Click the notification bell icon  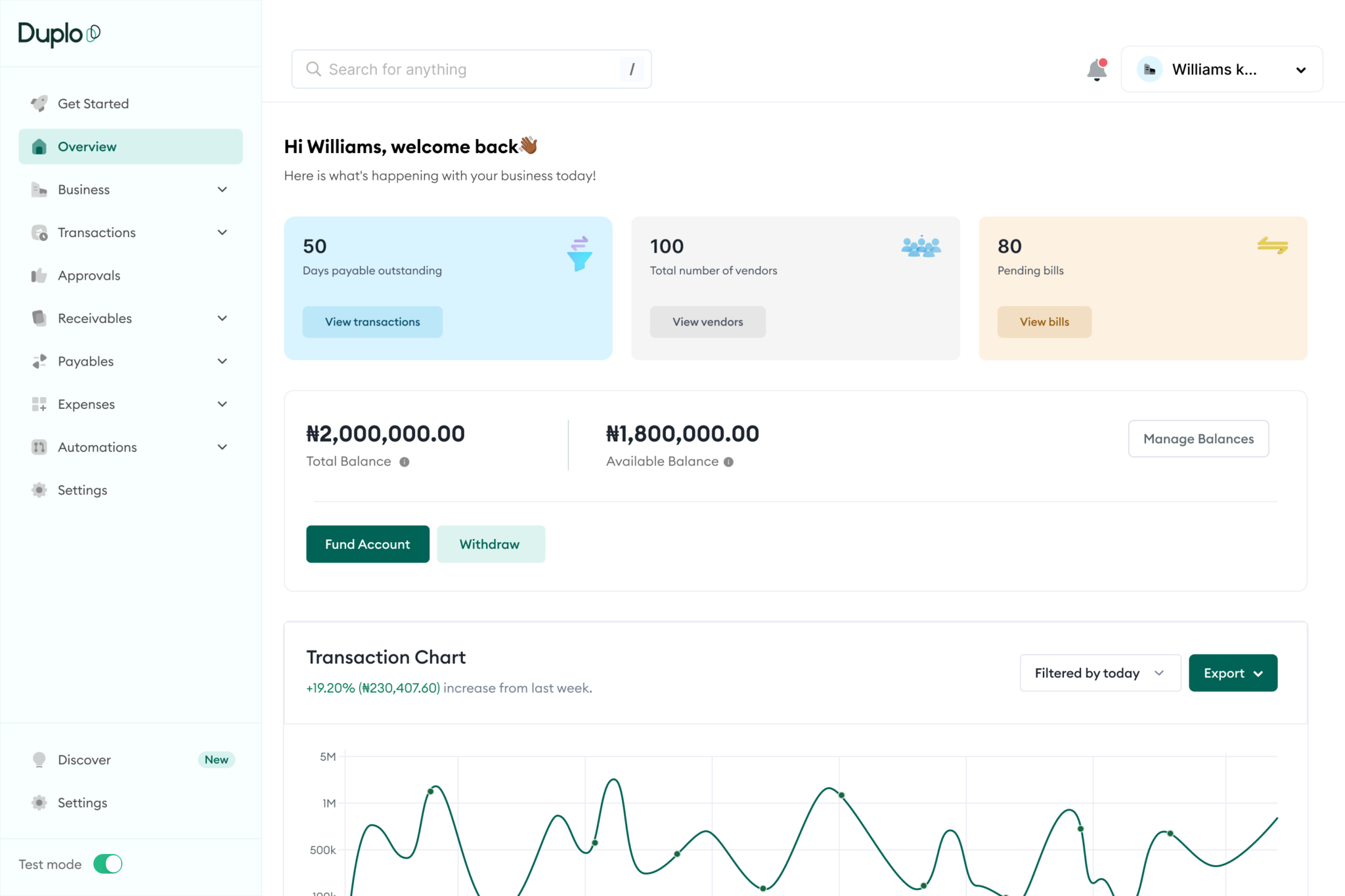point(1096,70)
